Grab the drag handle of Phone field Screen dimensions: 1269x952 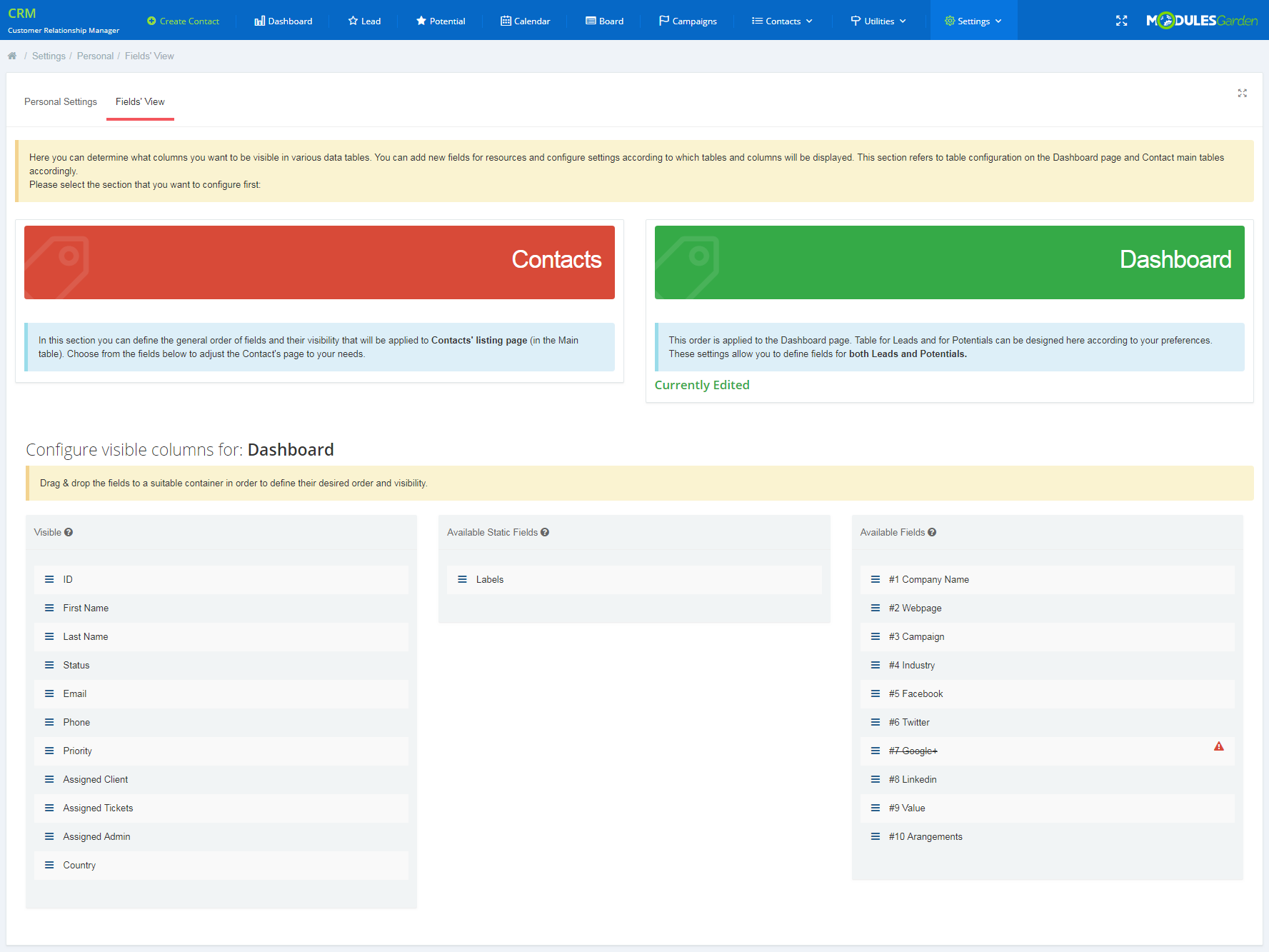pyautogui.click(x=49, y=722)
